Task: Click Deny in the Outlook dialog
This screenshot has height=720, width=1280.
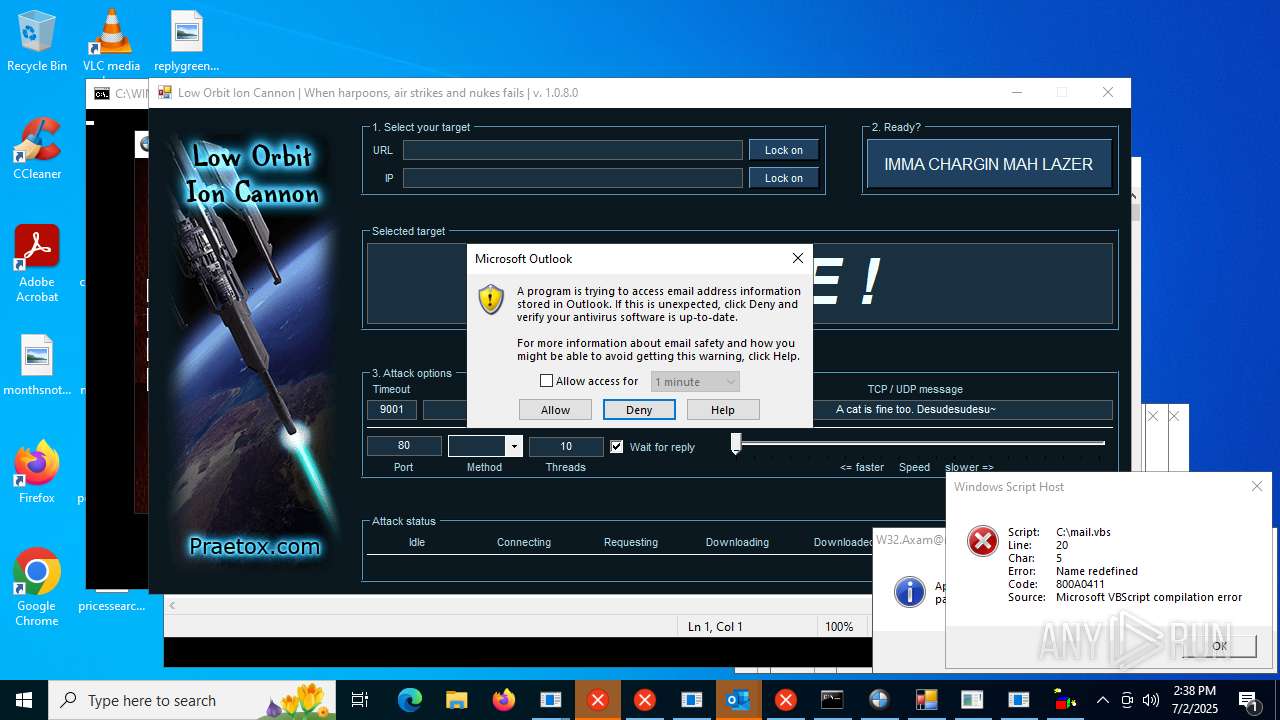Action: (x=639, y=410)
